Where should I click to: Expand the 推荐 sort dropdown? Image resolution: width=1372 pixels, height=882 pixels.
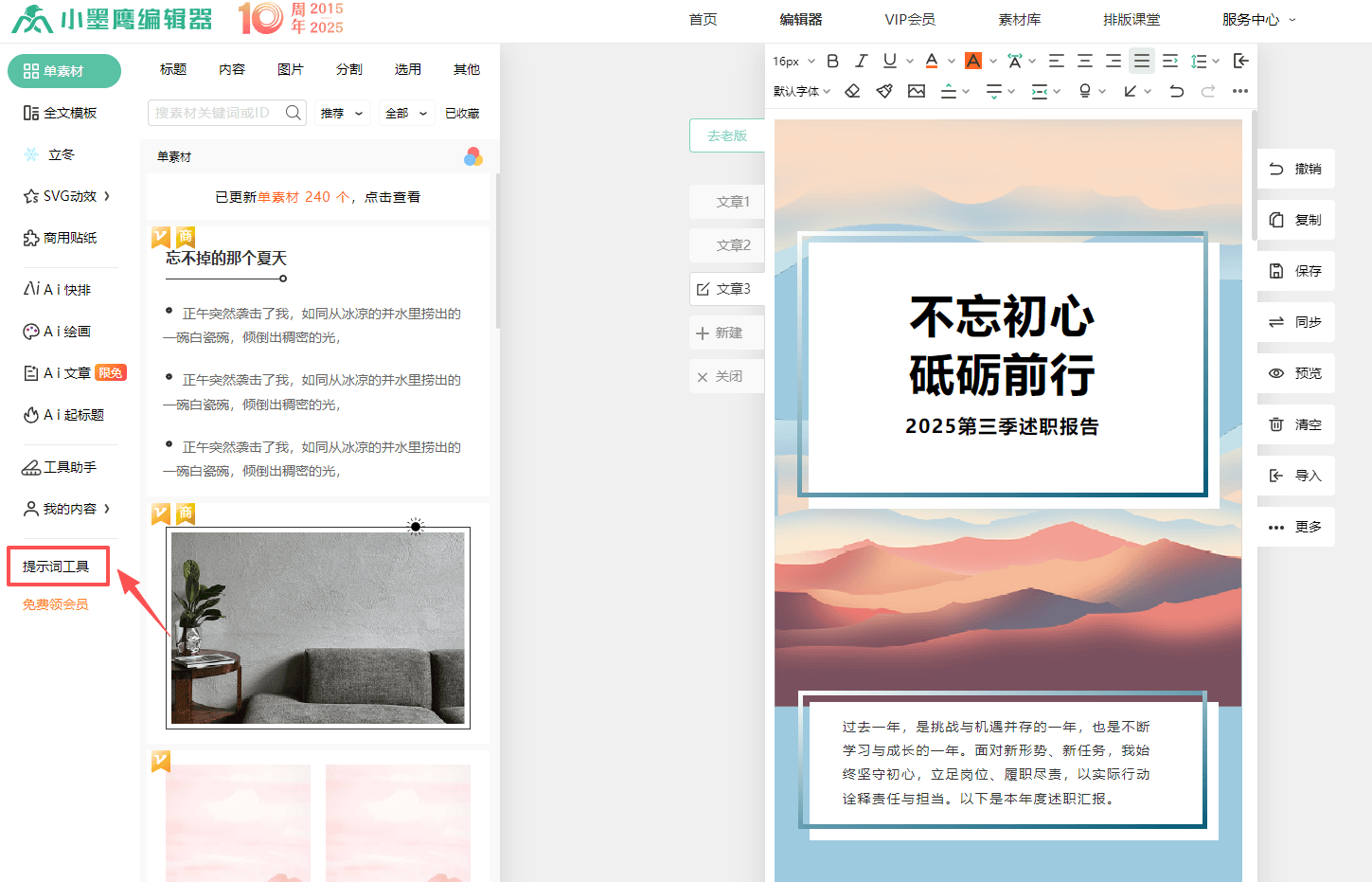342,113
